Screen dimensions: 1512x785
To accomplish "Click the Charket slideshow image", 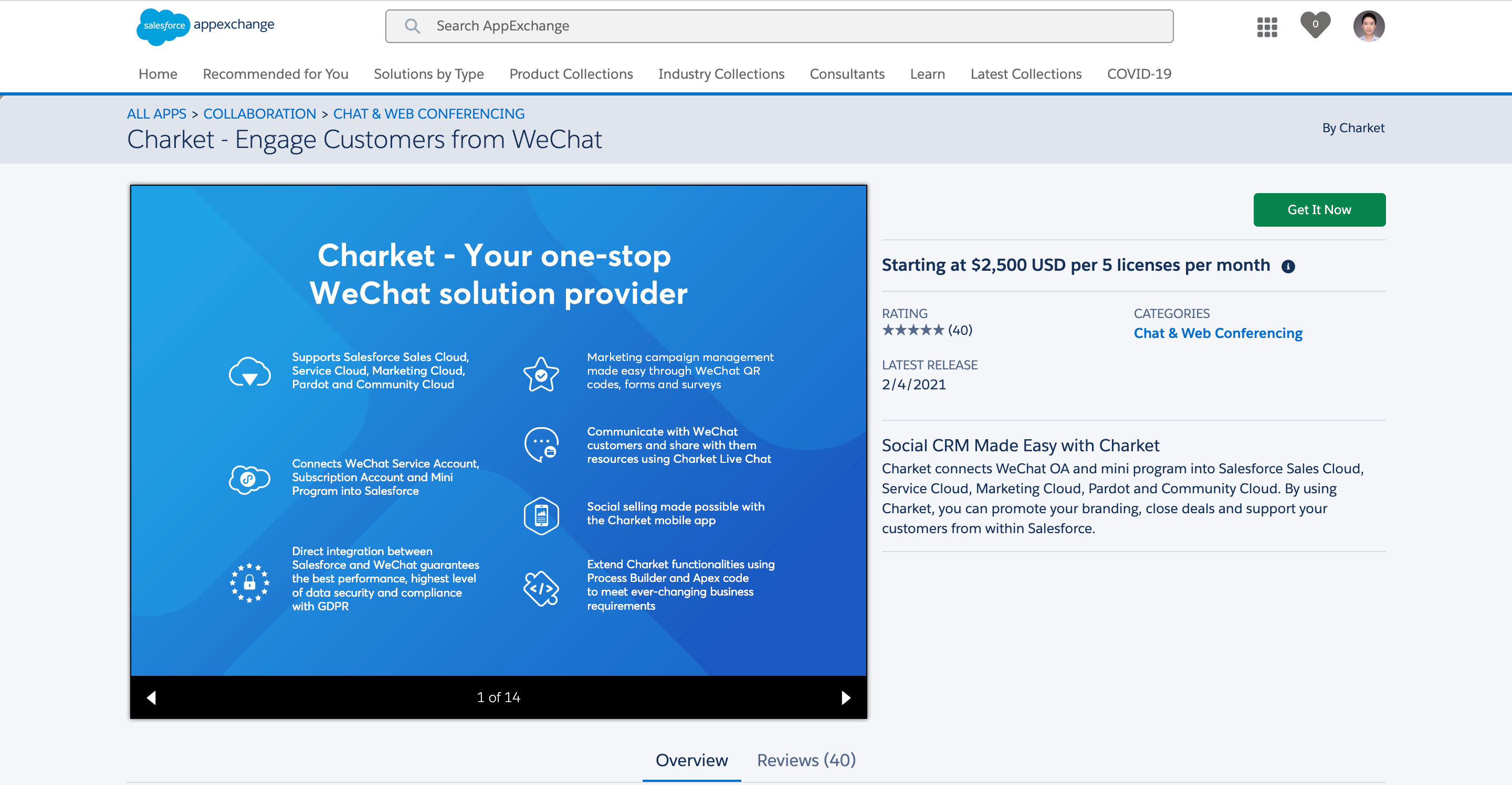I will pyautogui.click(x=498, y=431).
